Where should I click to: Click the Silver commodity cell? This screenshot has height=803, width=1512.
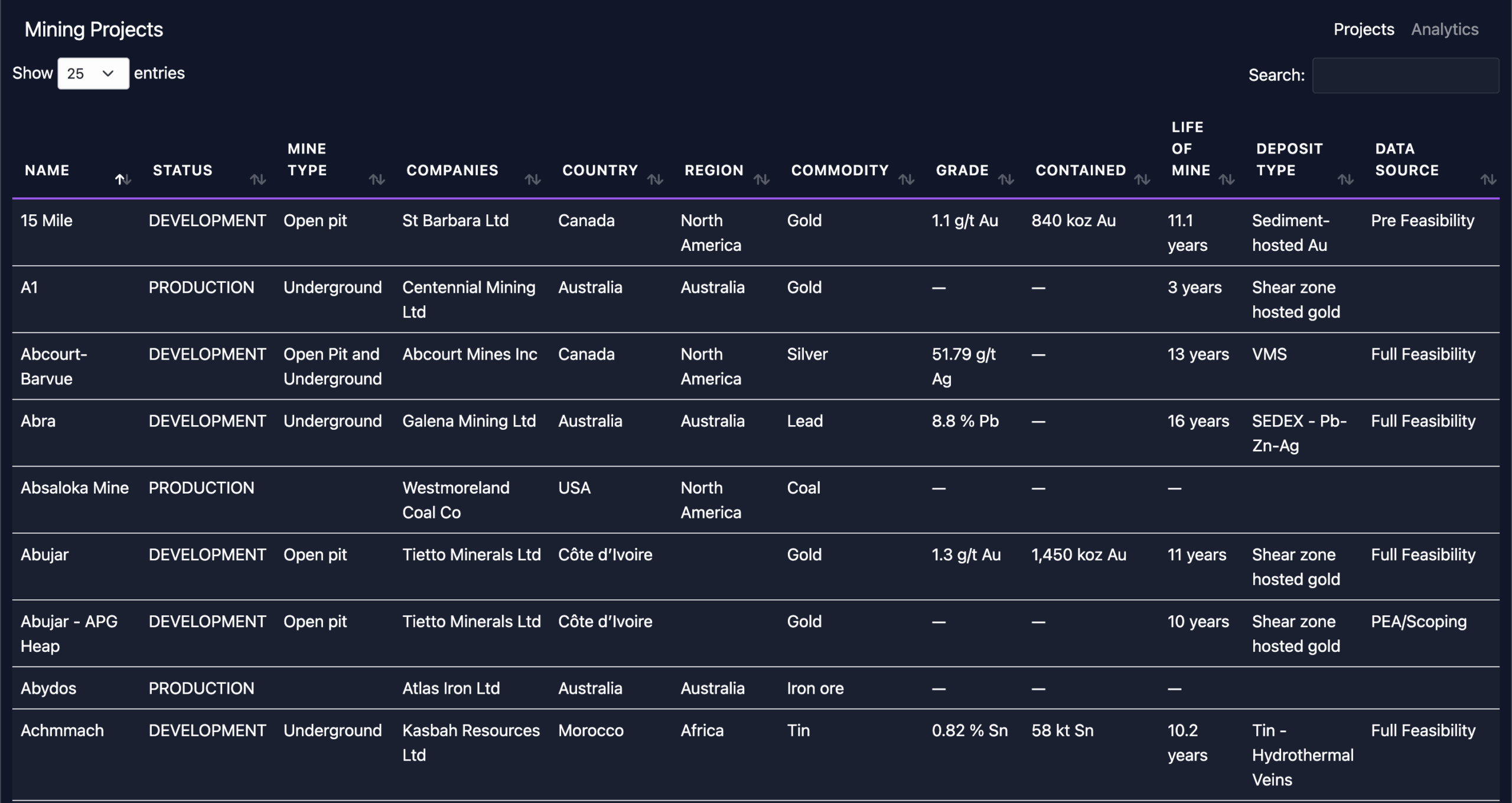tap(807, 354)
